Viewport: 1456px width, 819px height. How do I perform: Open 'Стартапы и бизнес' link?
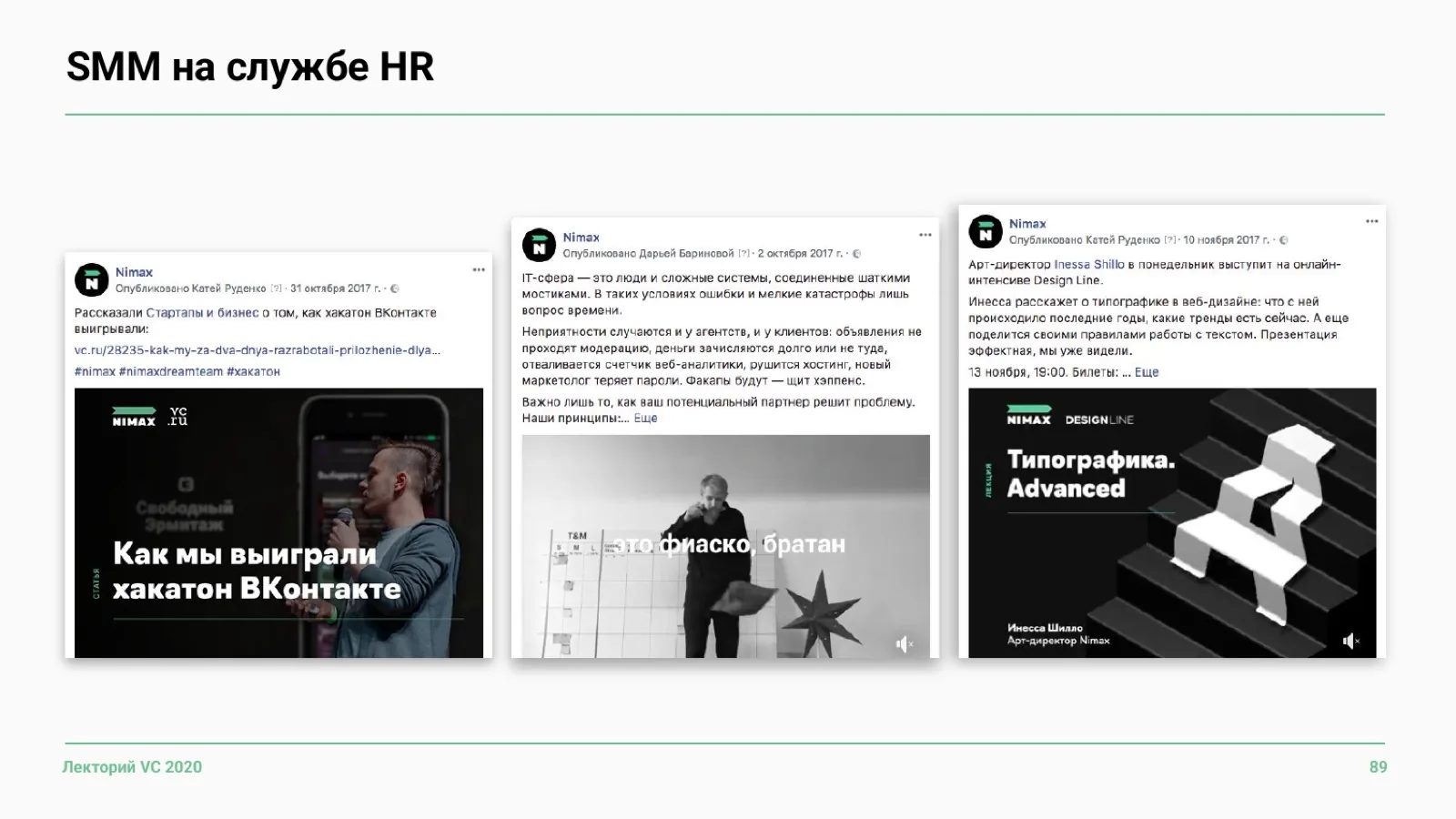coord(202,313)
